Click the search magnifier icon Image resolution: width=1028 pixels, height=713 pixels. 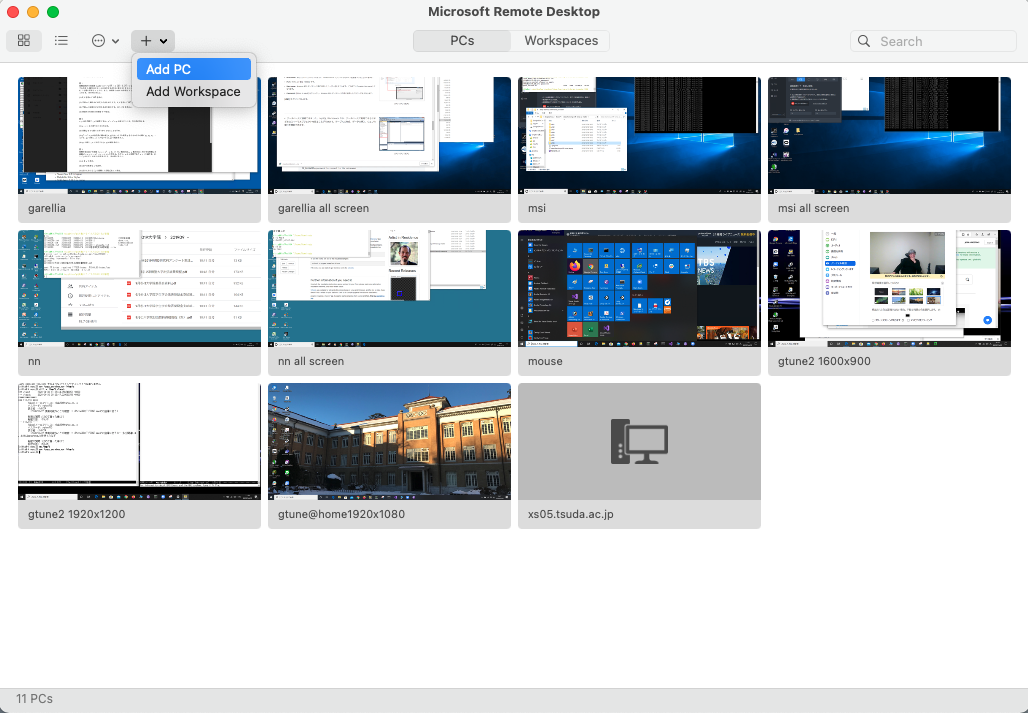coord(865,41)
